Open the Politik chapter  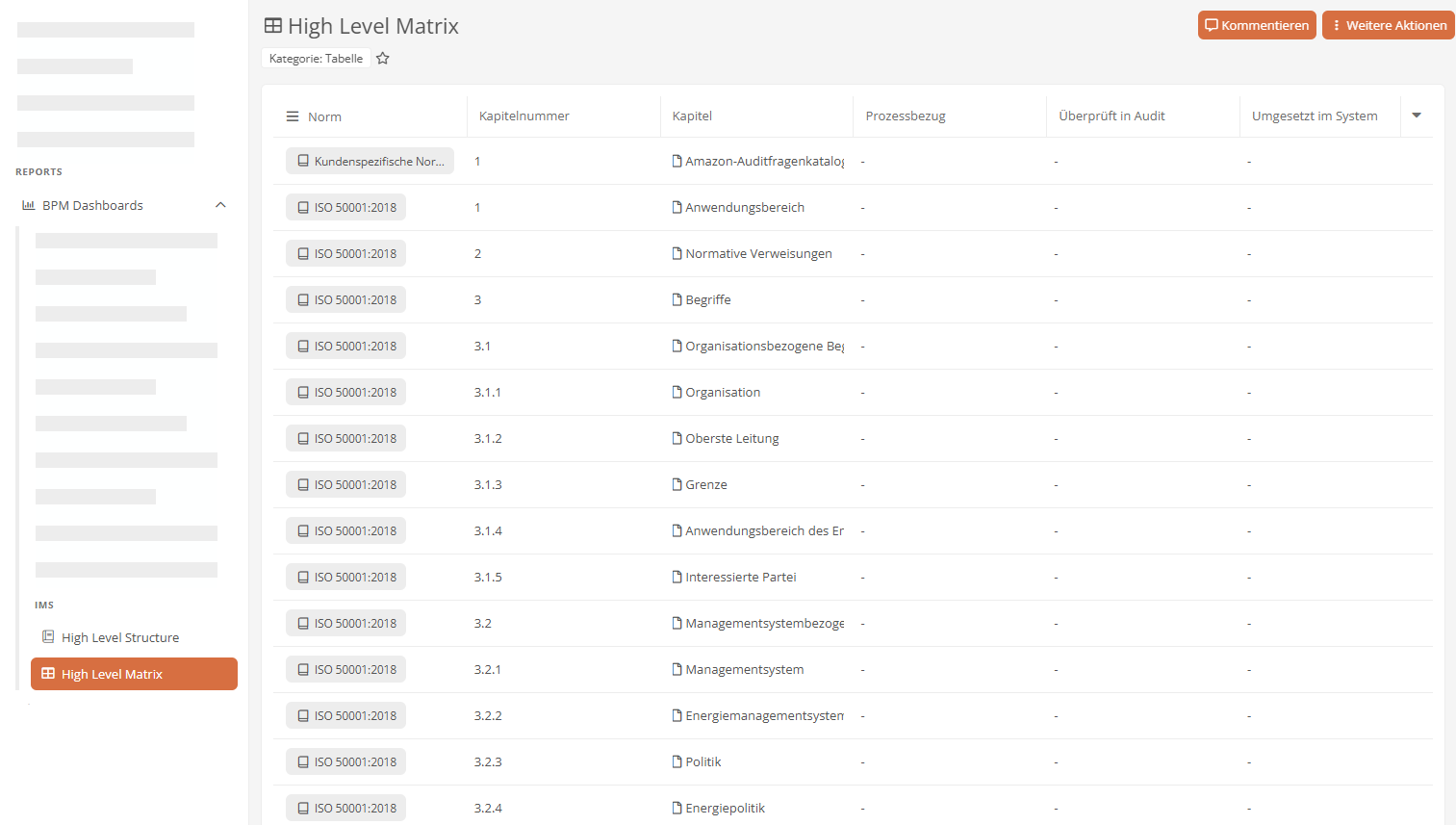click(703, 761)
